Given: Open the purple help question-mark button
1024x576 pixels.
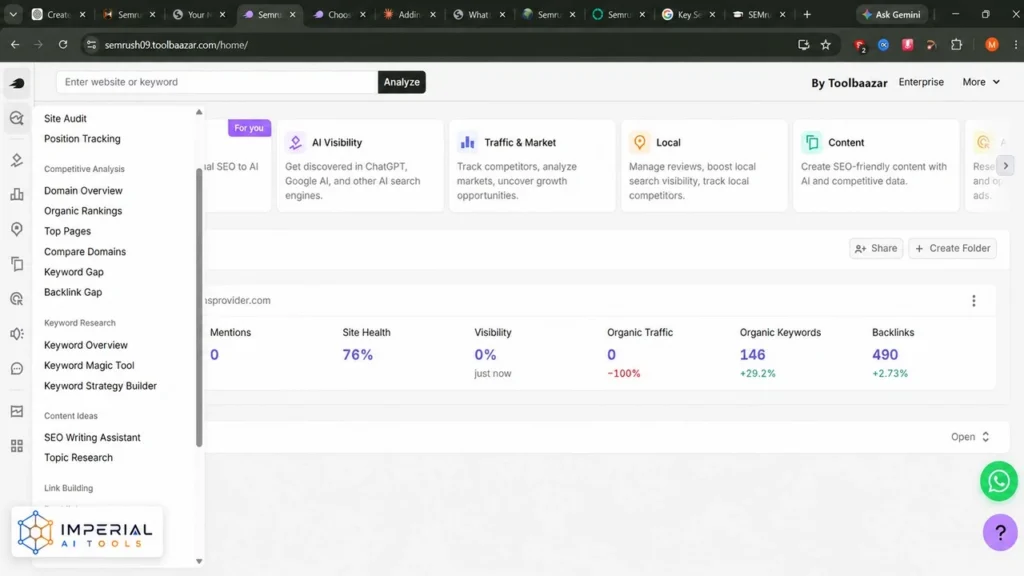Looking at the screenshot, I should tap(1000, 532).
